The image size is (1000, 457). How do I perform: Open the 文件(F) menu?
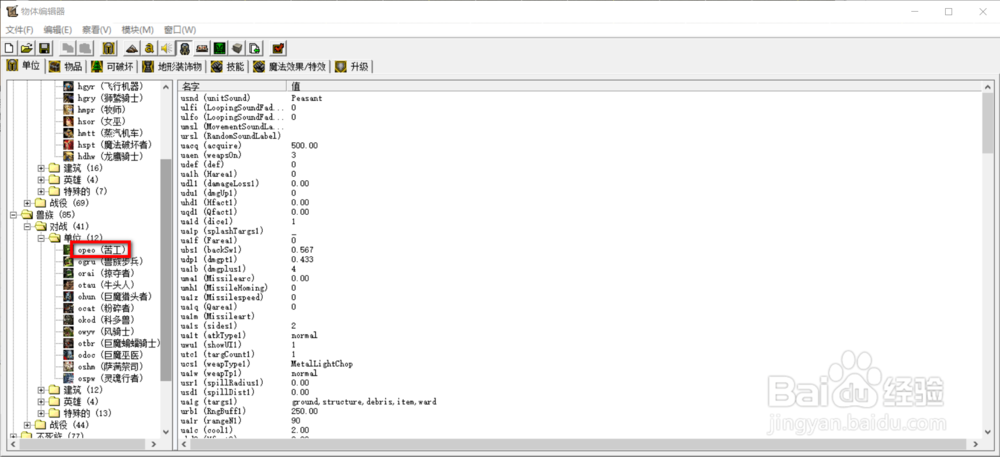coord(19,30)
